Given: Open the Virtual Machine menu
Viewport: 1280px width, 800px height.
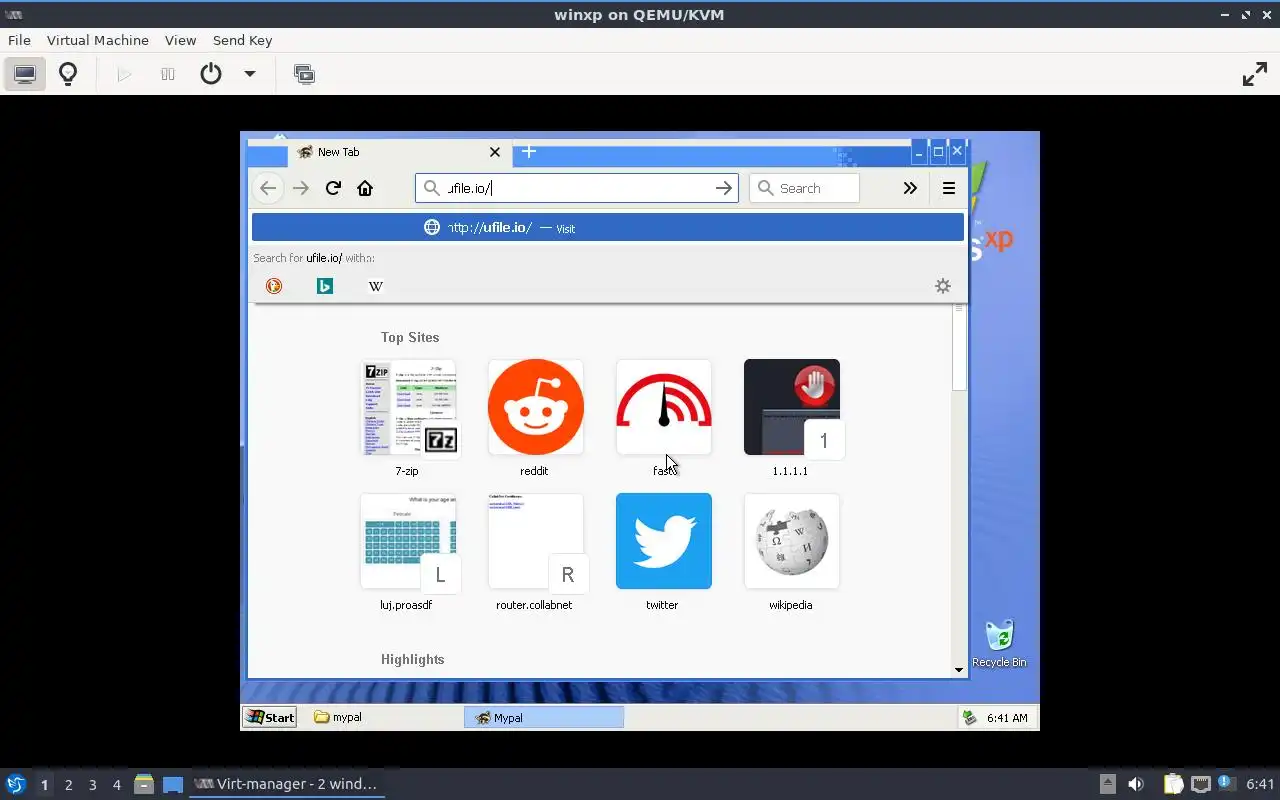Looking at the screenshot, I should 98,40.
